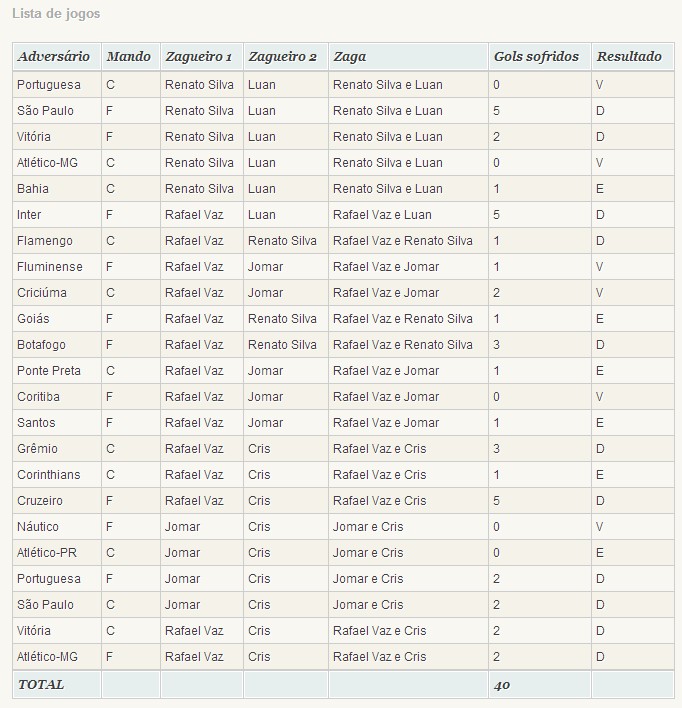Select the Zagueiro 1 column header

click(198, 57)
